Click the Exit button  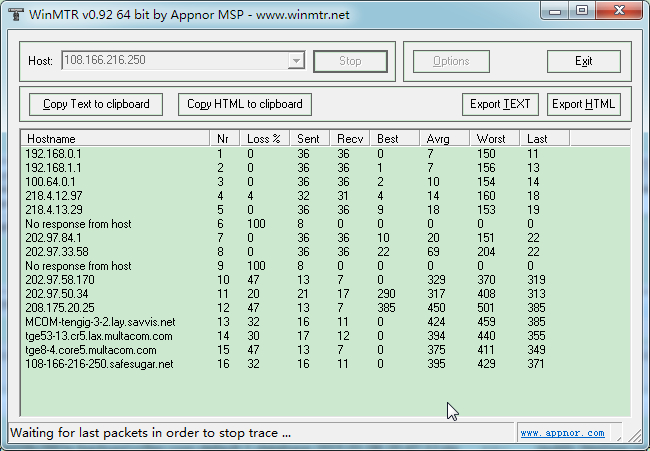[584, 61]
